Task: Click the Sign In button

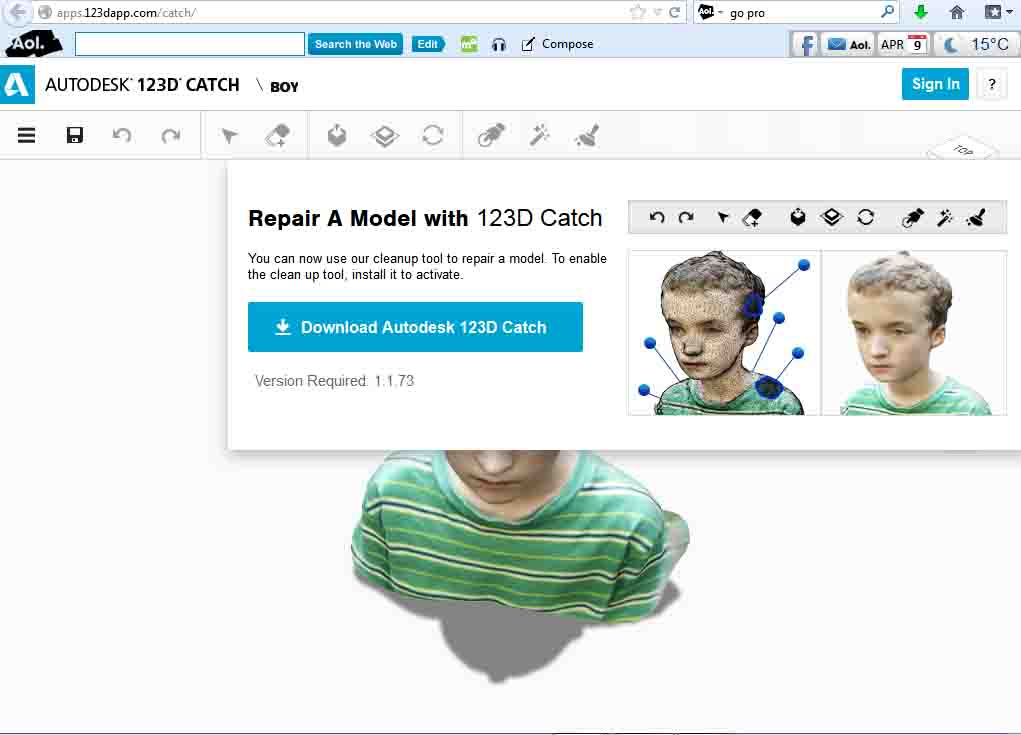Action: pos(935,84)
